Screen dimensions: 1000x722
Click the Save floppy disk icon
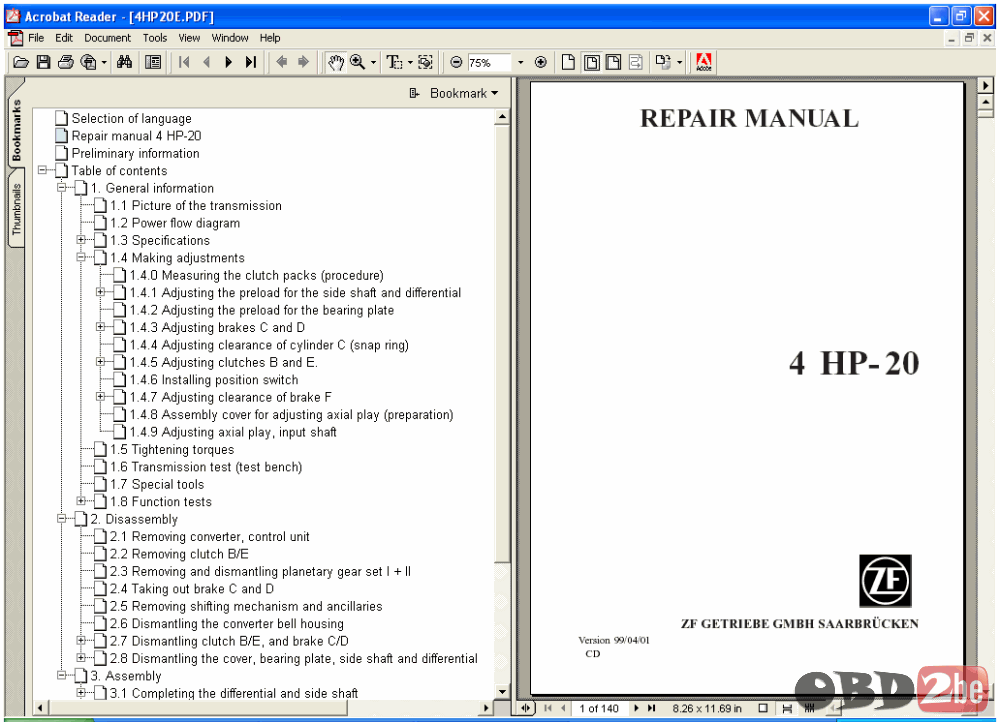tap(43, 62)
